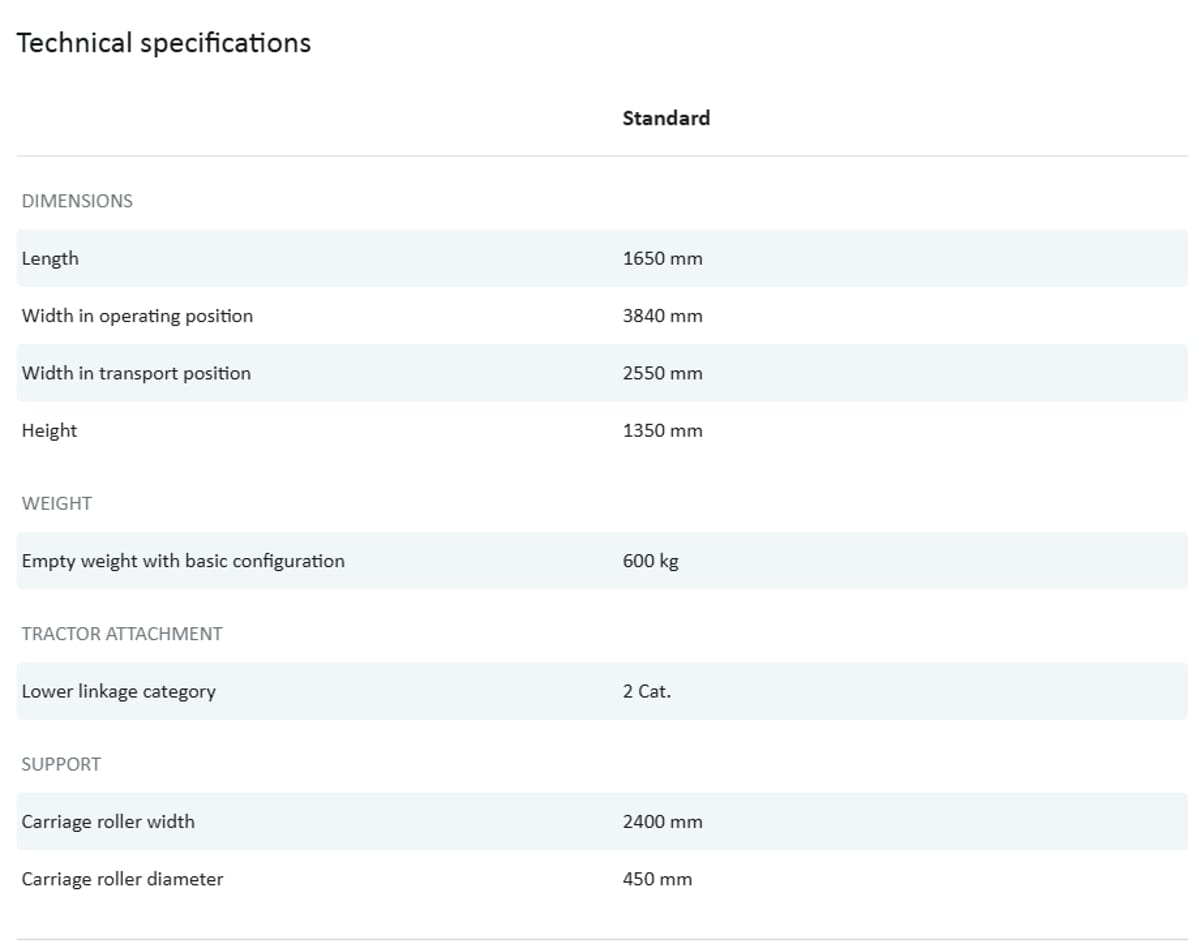
Task: Click Empty weight with basic configuration label
Action: 183,561
